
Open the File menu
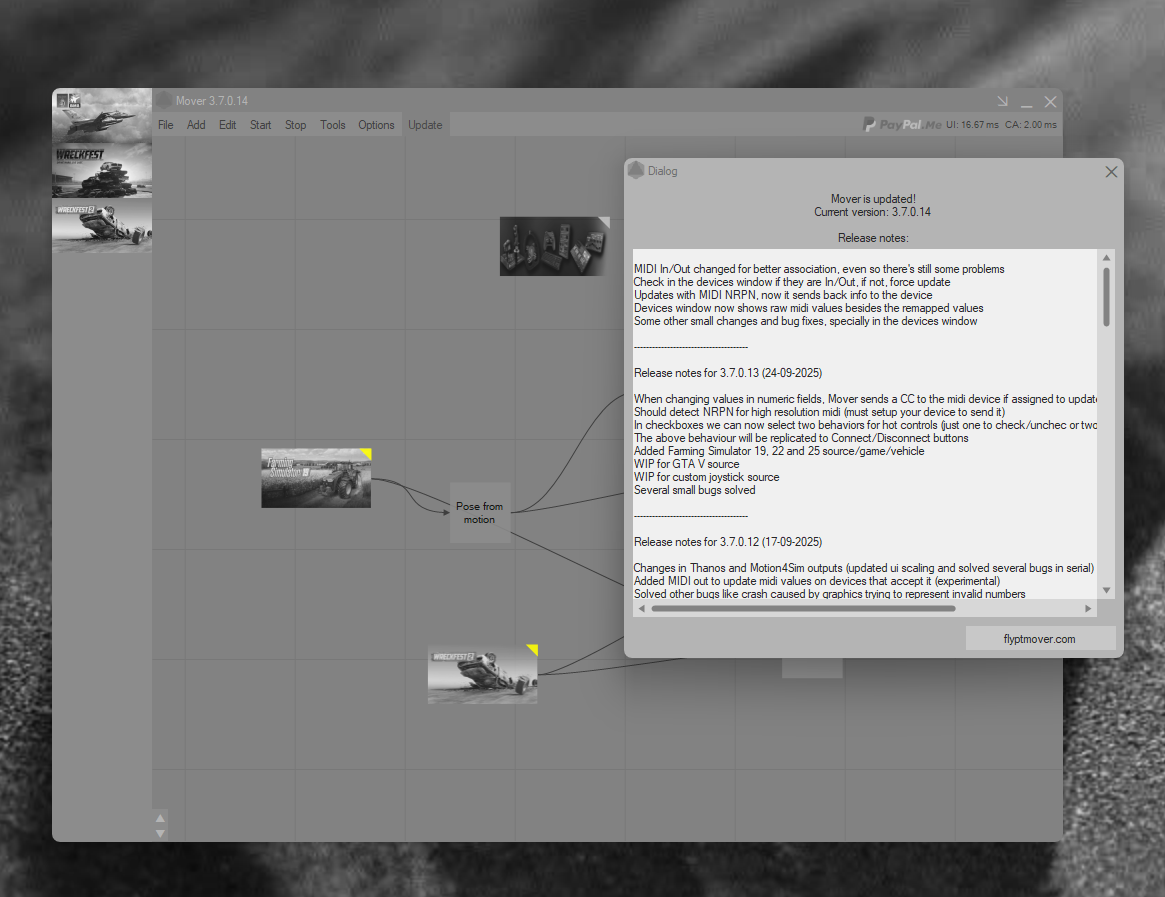click(x=166, y=125)
